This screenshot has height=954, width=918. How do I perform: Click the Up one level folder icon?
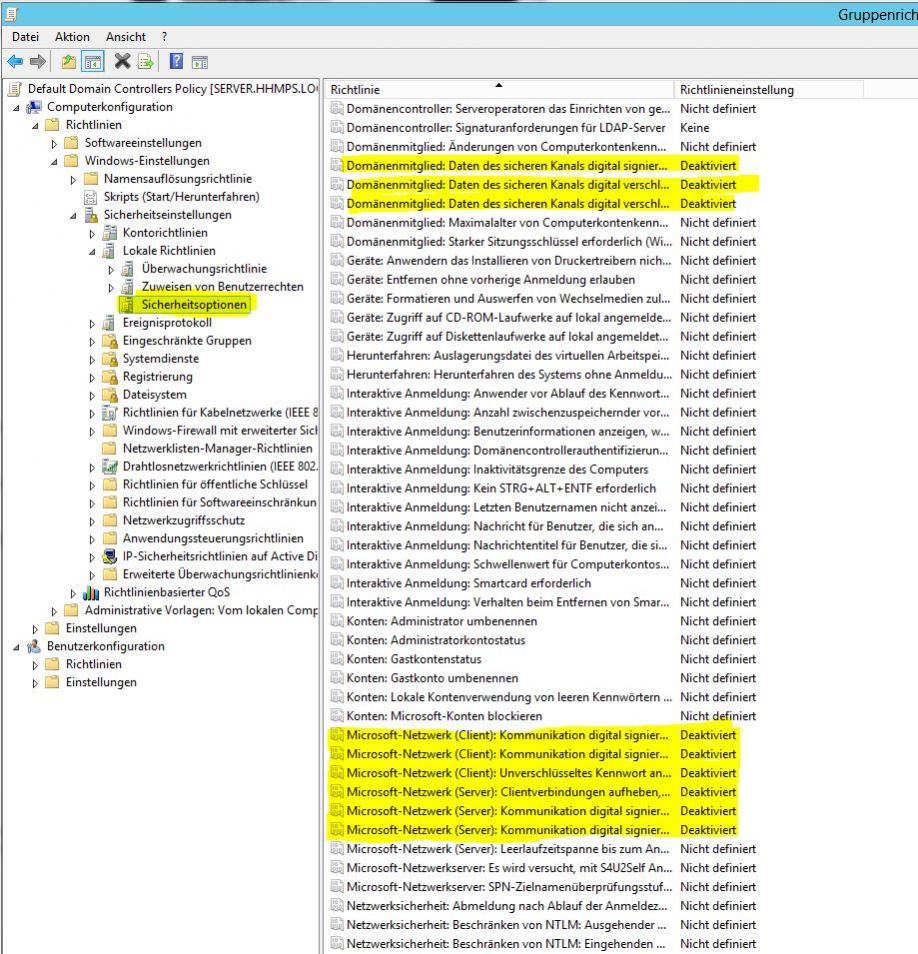coord(69,61)
